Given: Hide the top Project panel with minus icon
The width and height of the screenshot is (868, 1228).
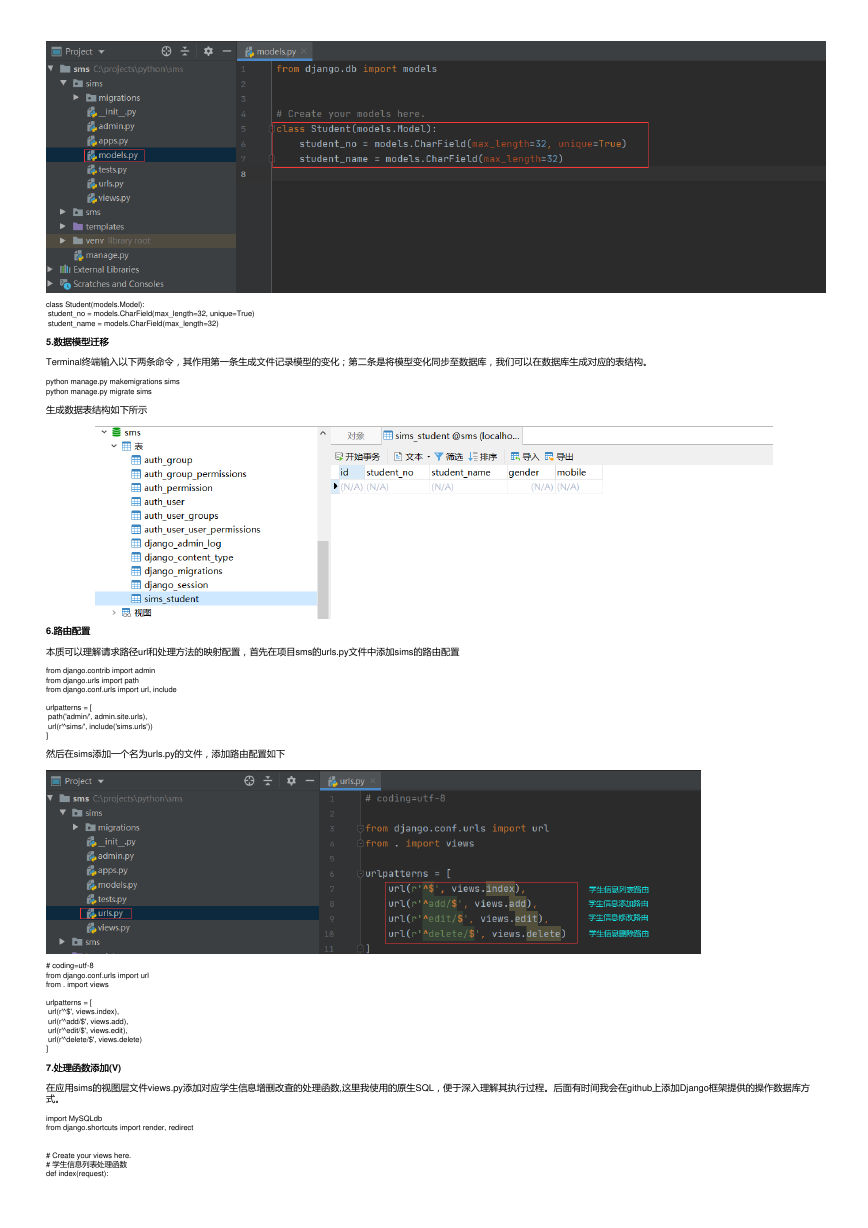Looking at the screenshot, I should tap(226, 51).
